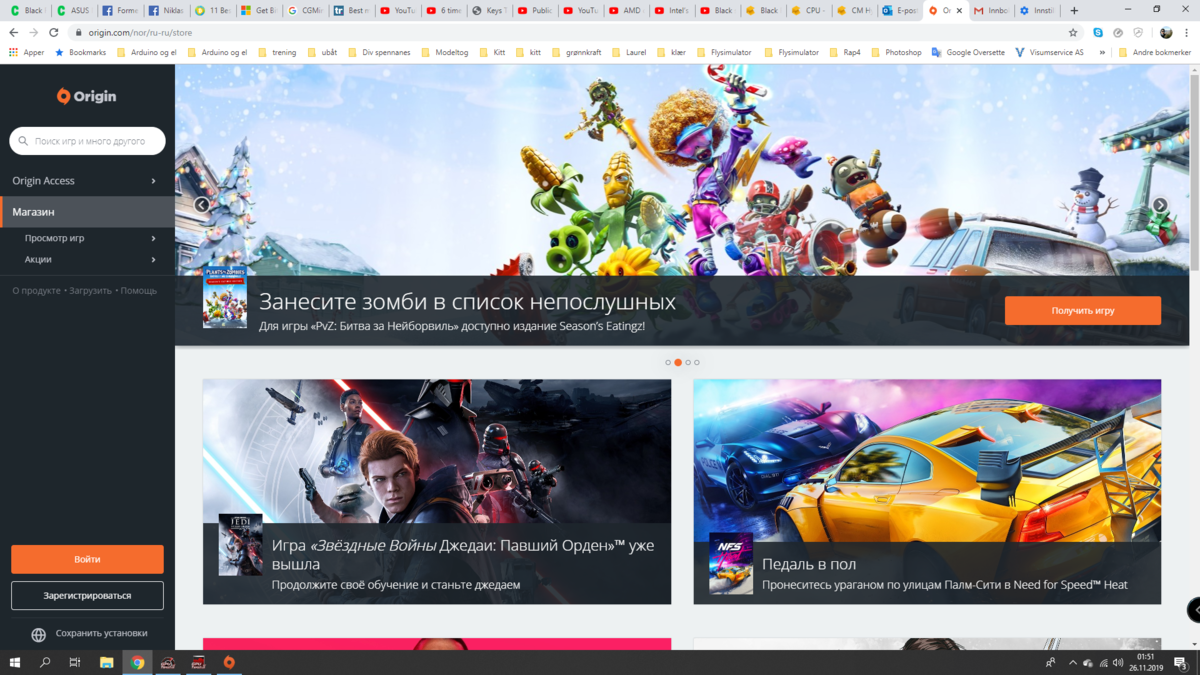
Task: Open the Chrome profile avatar
Action: point(1166,33)
